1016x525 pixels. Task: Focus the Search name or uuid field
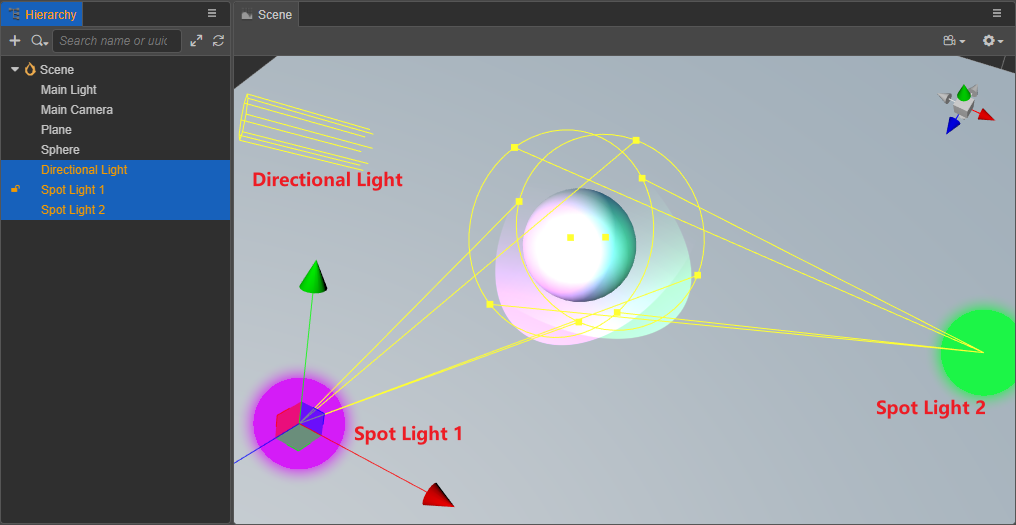pos(117,41)
